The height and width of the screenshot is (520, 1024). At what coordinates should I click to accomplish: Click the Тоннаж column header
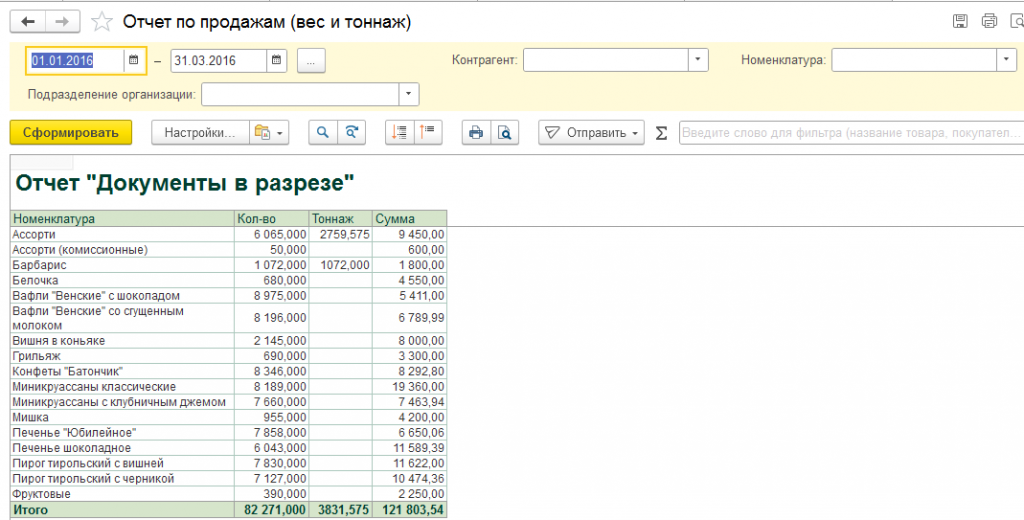(x=341, y=219)
